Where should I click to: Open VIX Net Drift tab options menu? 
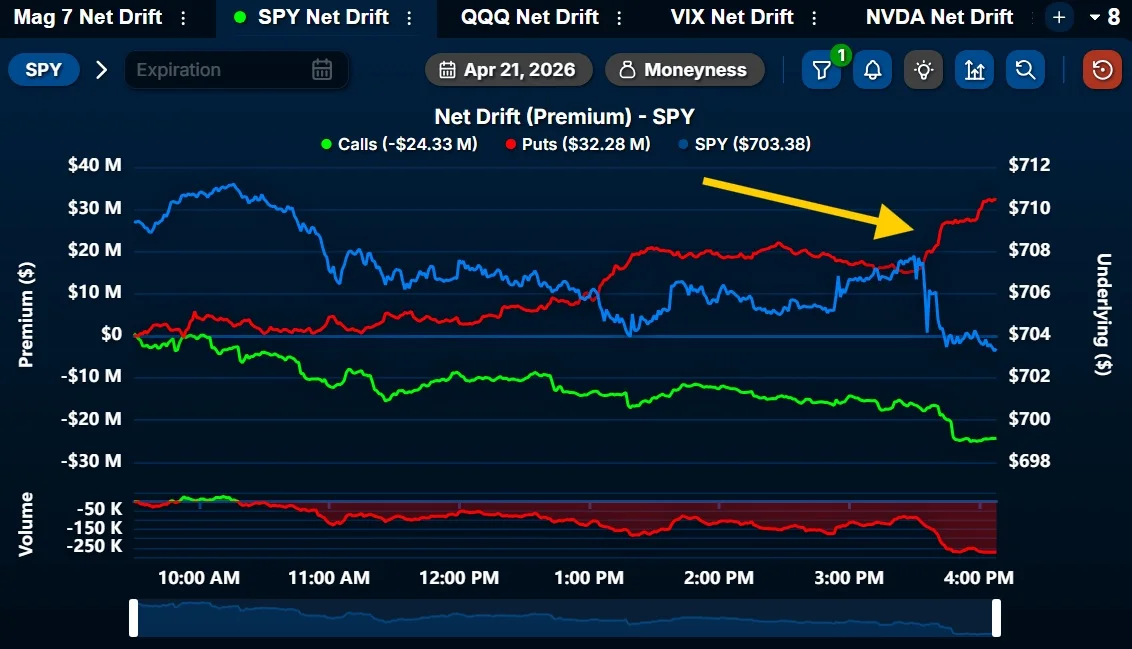[x=814, y=18]
